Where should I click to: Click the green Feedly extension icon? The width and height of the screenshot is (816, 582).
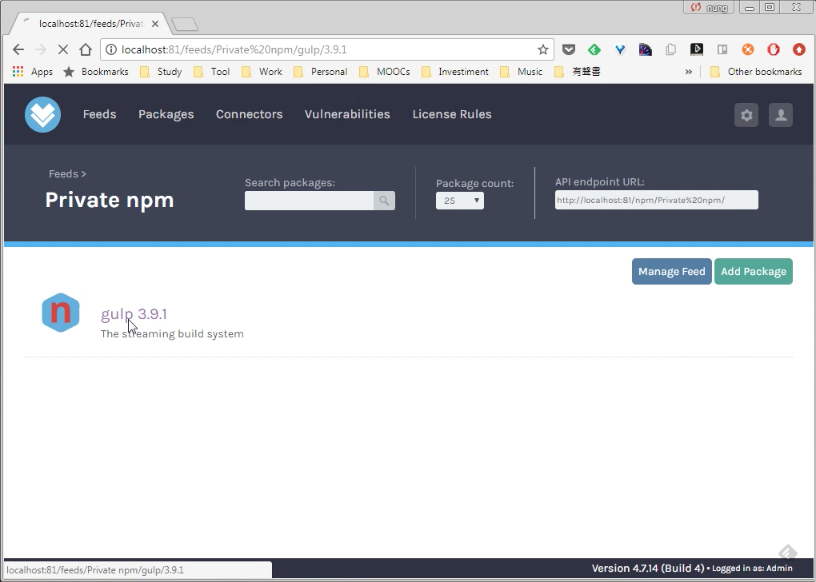click(594, 49)
